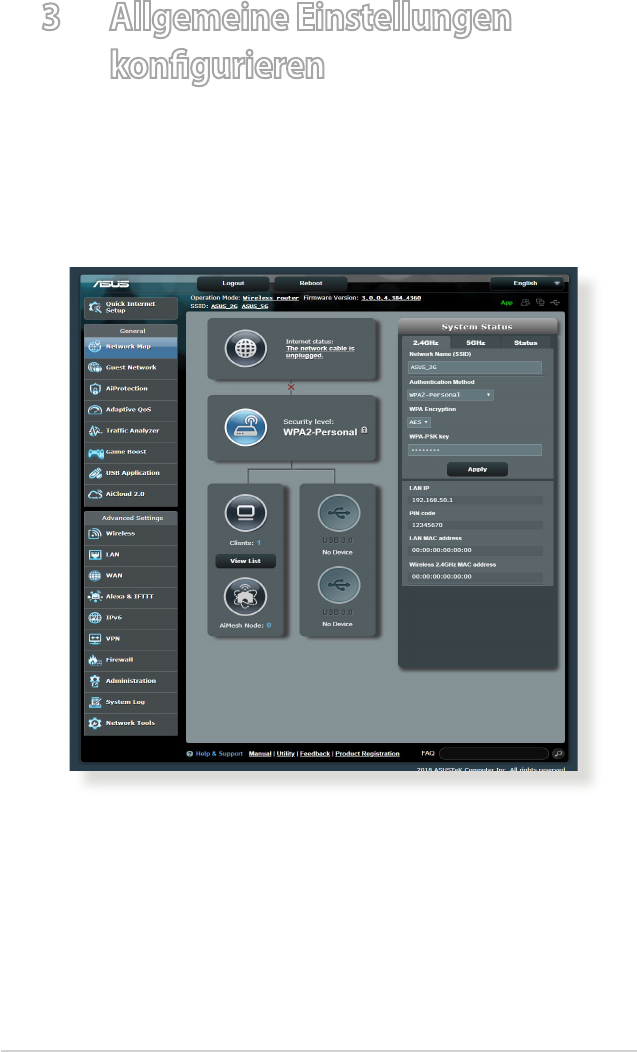The image size is (637, 1052).
Task: Click the Reboot button
Action: 311,283
